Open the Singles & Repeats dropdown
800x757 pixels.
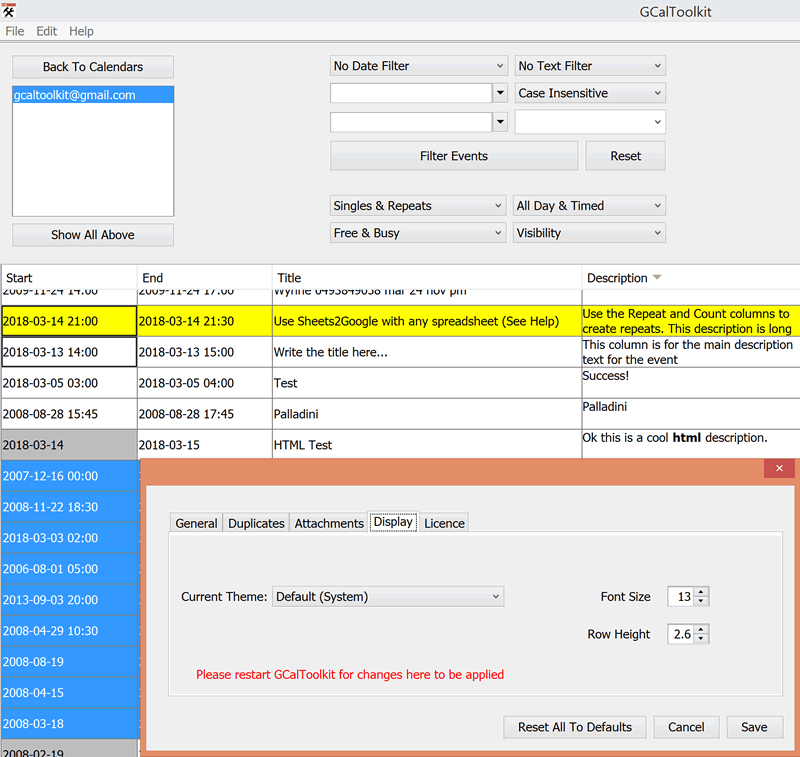tap(418, 206)
